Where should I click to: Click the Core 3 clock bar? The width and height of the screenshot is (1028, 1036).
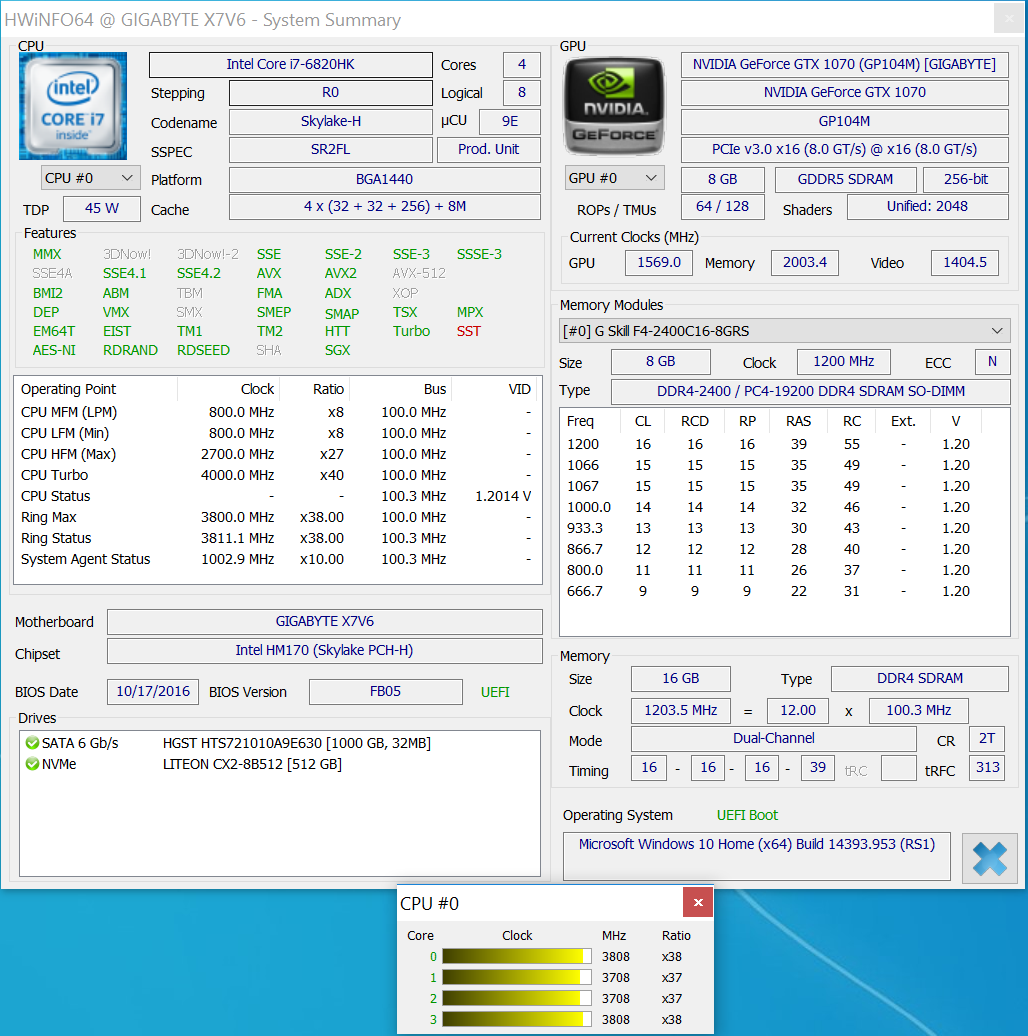click(517, 1019)
